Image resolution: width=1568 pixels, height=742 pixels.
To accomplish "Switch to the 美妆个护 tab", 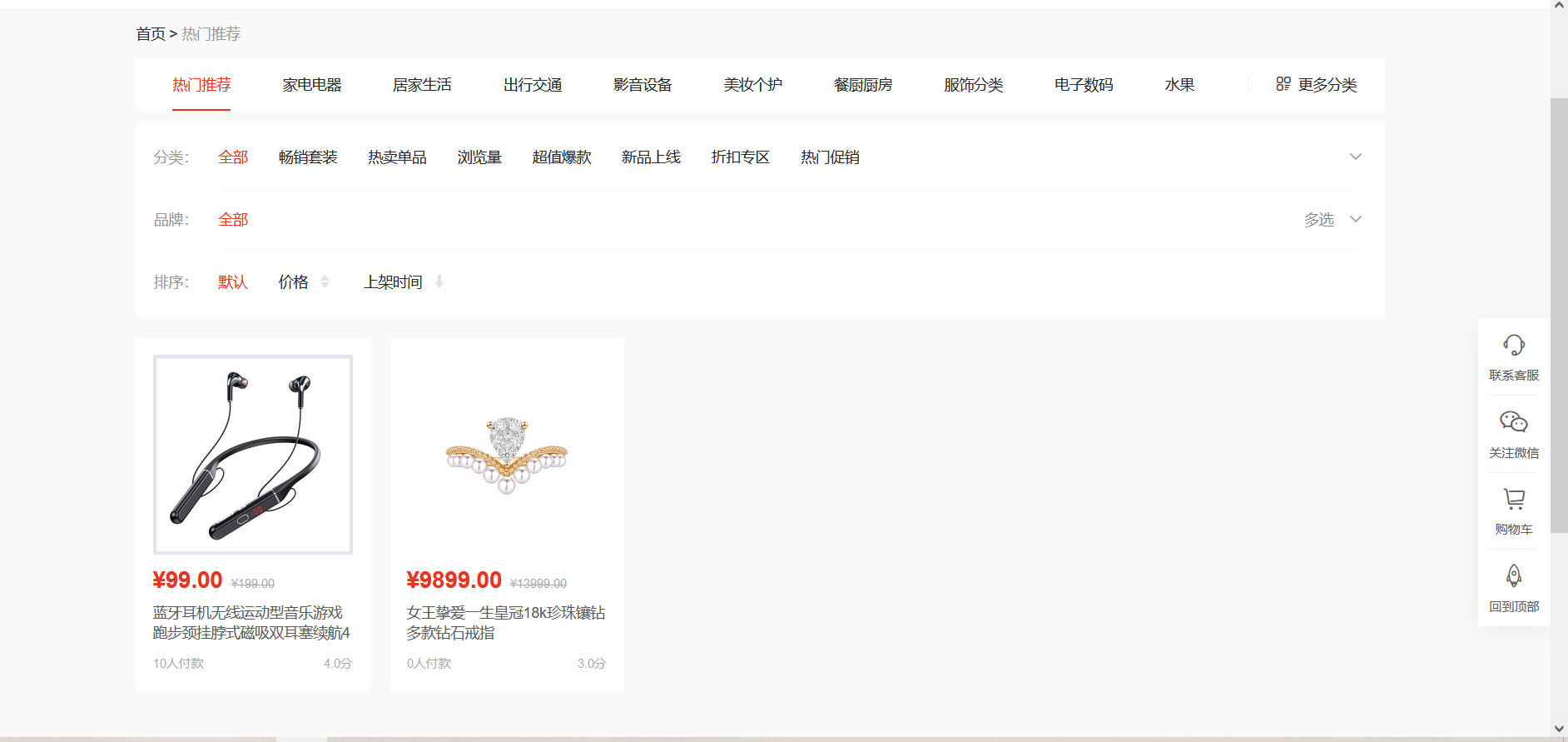I will pos(752,85).
